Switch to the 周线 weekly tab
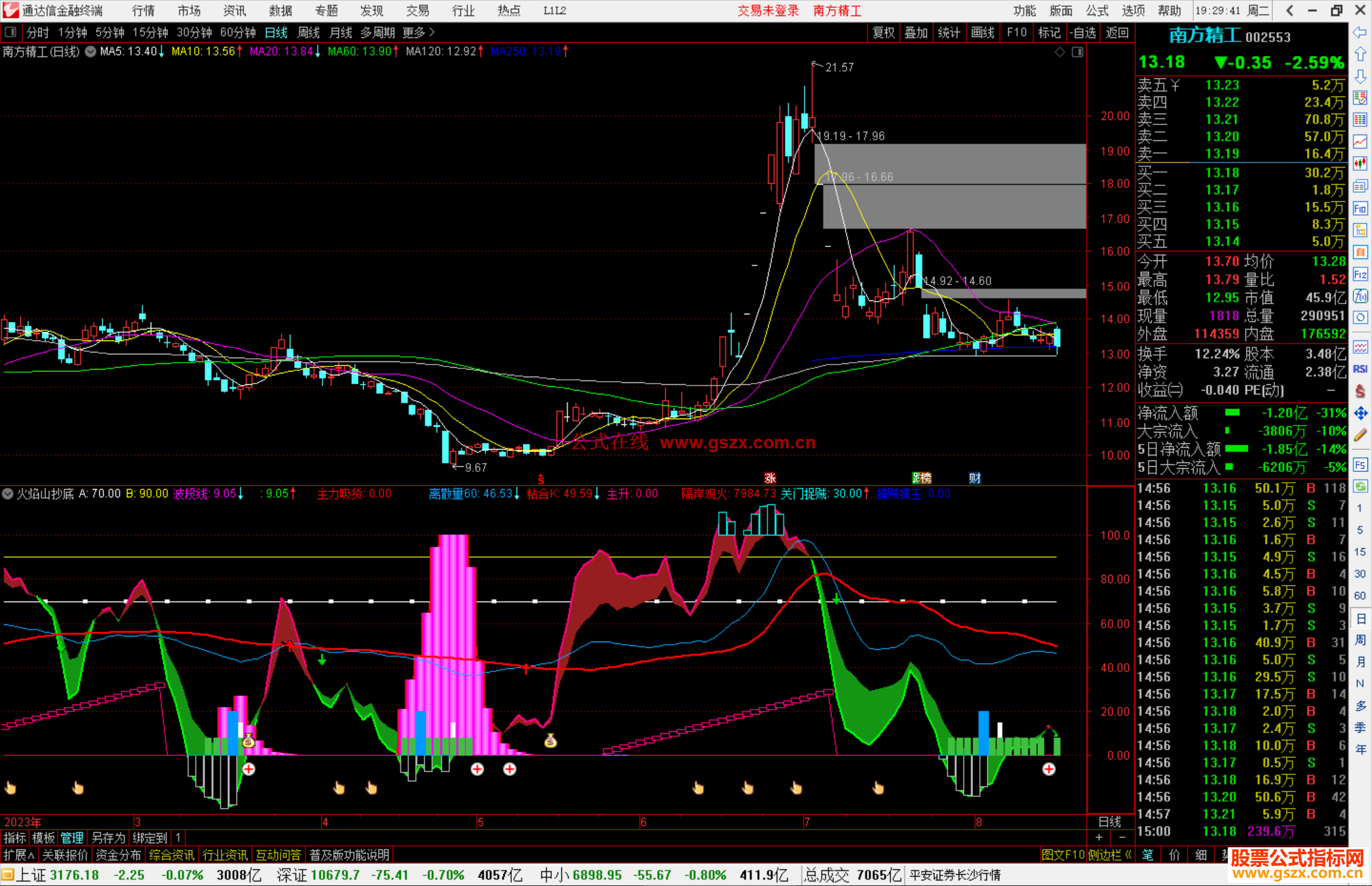Screen dimensions: 1372x886 [309, 32]
